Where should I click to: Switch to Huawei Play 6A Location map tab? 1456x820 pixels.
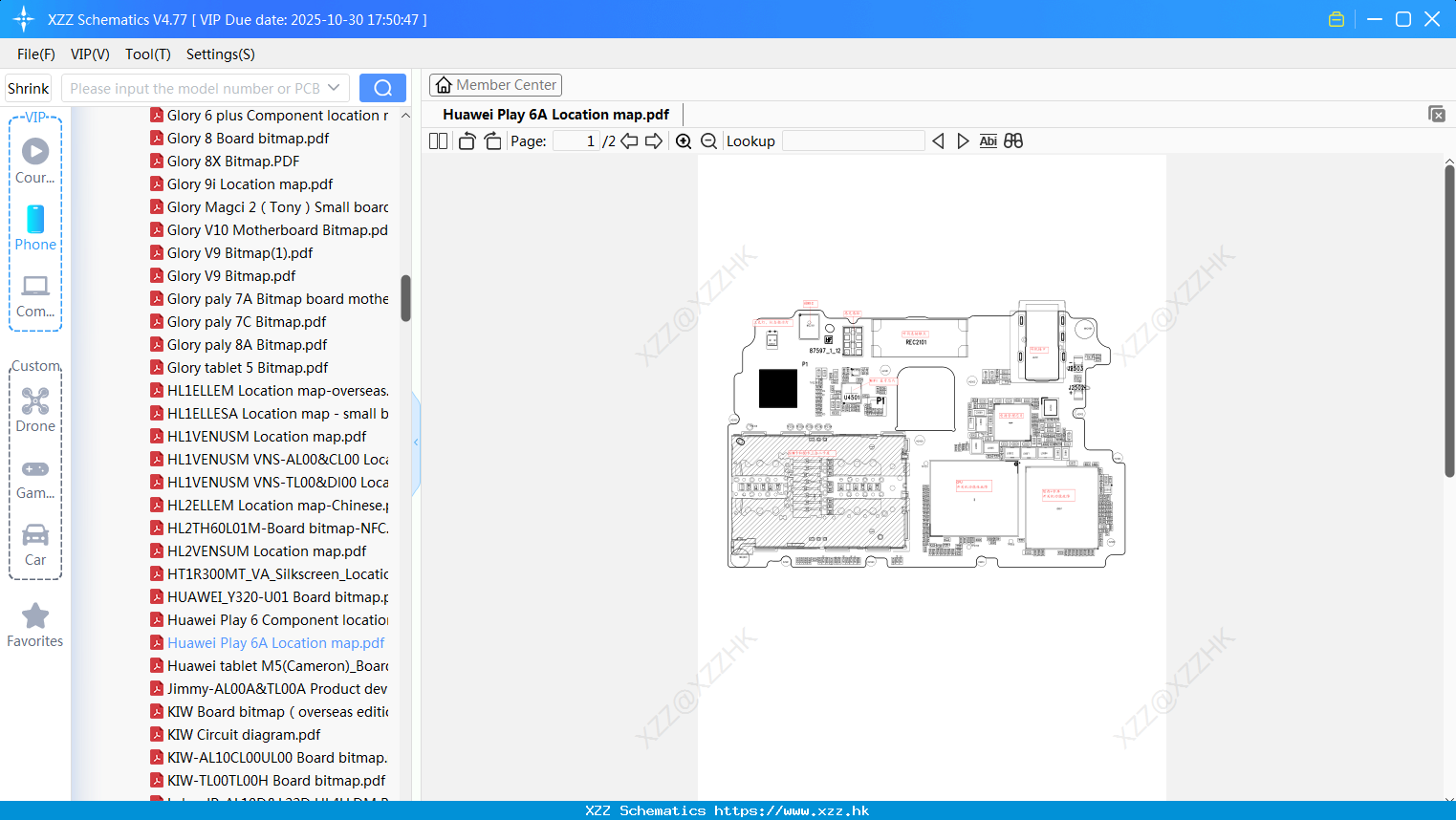(555, 114)
